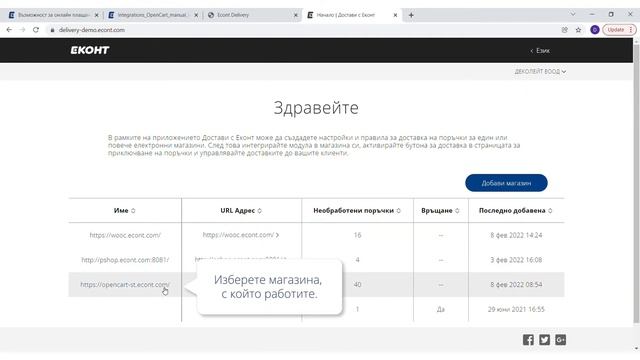Screen dimensions: 640x360
Task: Open the Език language menu
Action: tap(540, 51)
